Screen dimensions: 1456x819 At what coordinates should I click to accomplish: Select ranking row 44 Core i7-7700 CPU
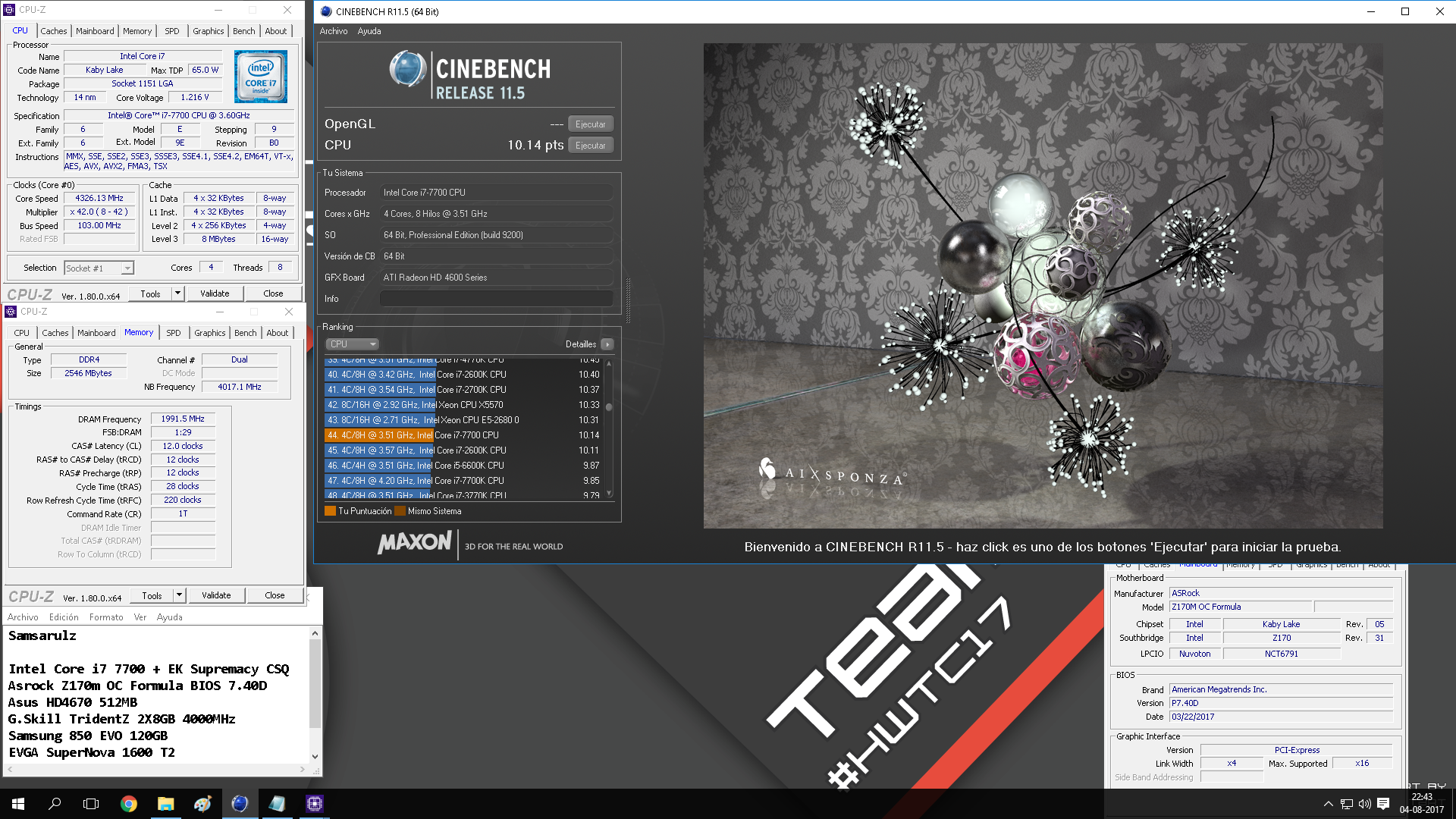coord(463,435)
